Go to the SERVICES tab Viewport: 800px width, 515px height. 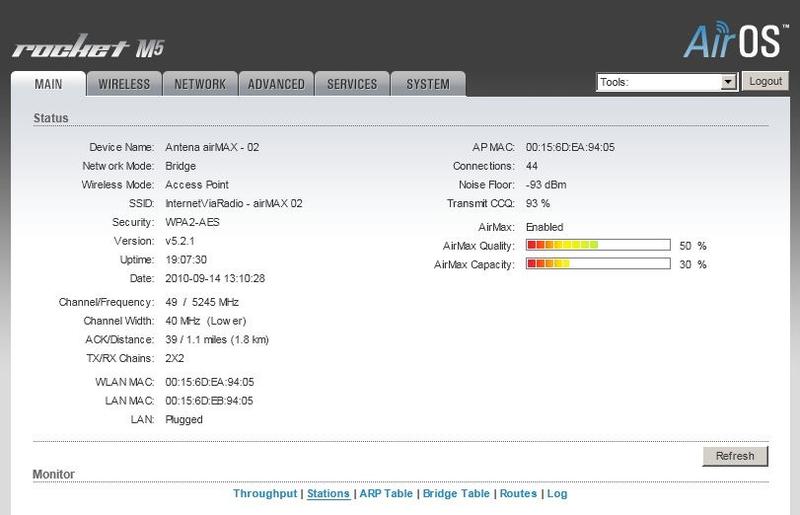(x=352, y=84)
